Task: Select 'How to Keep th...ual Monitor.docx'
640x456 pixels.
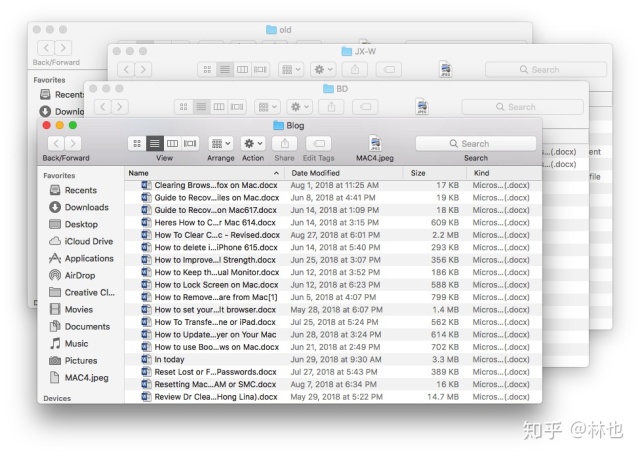Action: click(x=333, y=272)
